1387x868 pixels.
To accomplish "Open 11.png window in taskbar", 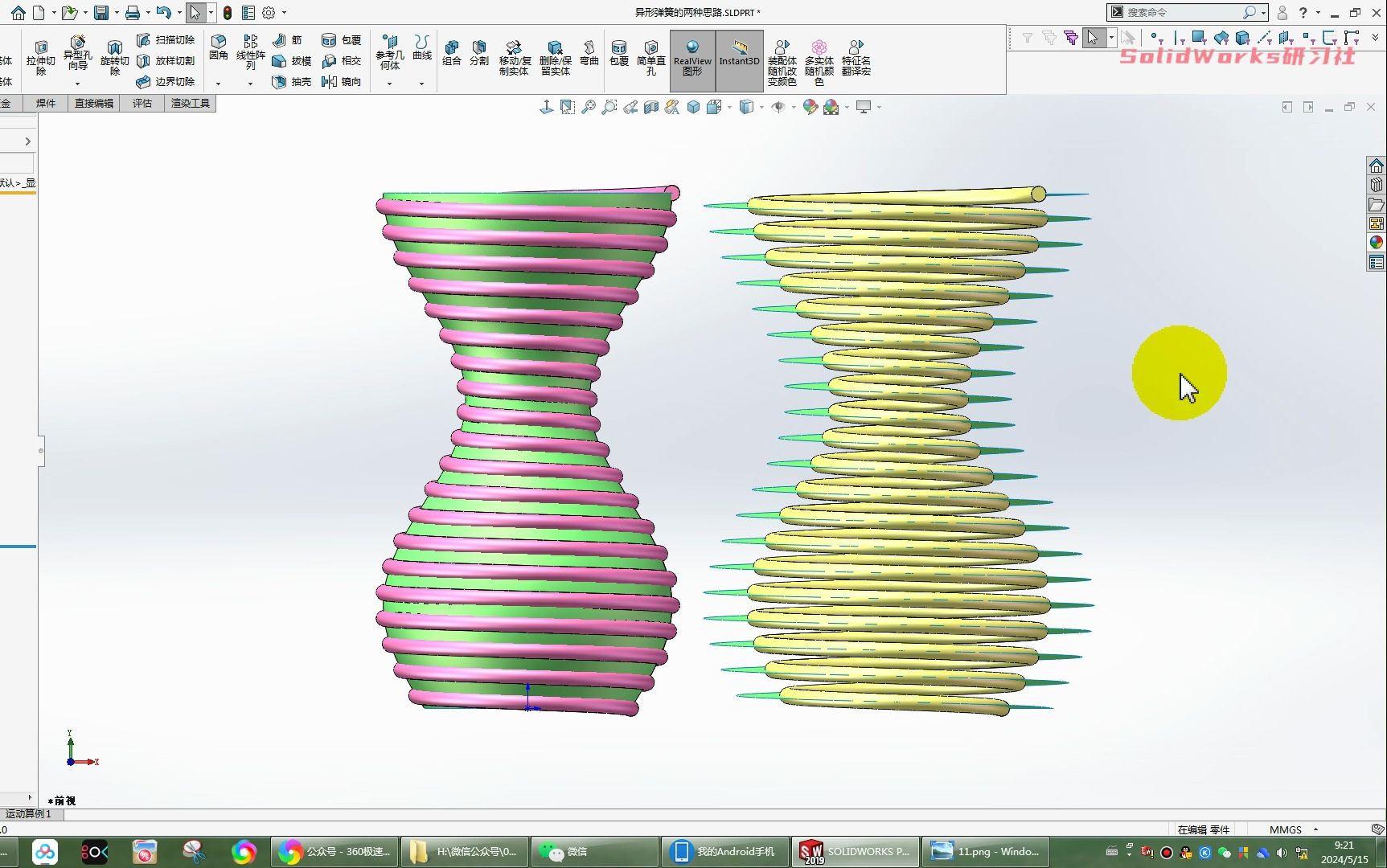I will pos(987,851).
